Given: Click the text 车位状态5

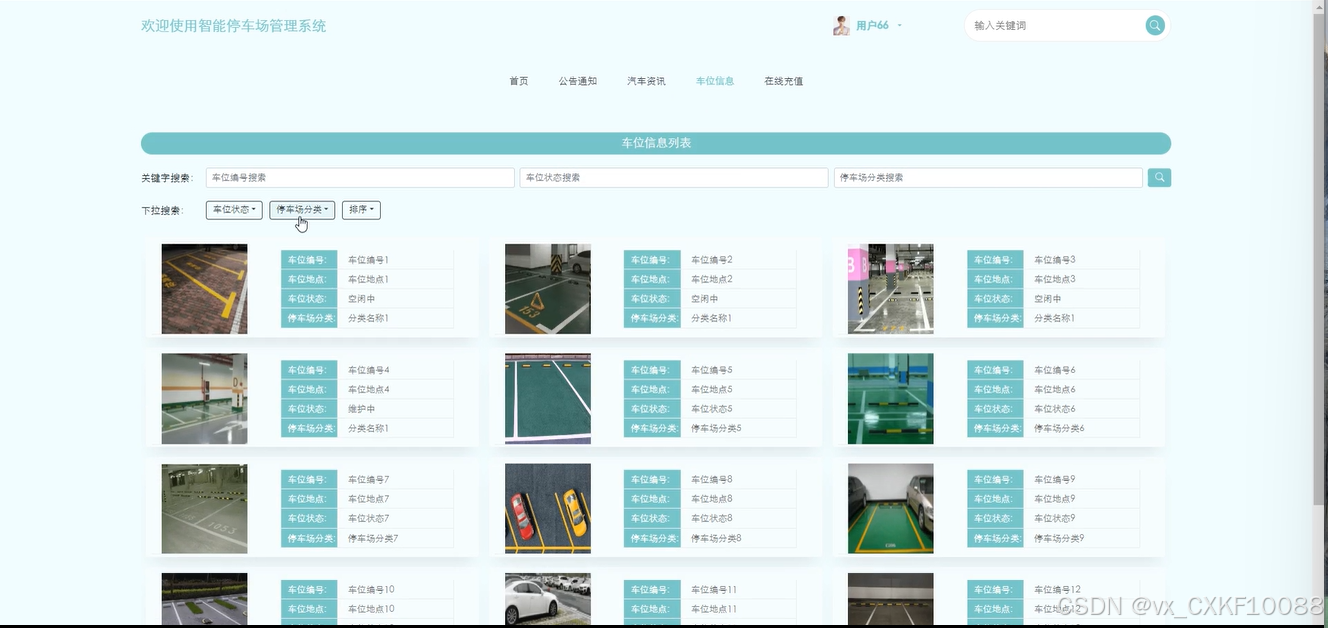Looking at the screenshot, I should pyautogui.click(x=712, y=409).
